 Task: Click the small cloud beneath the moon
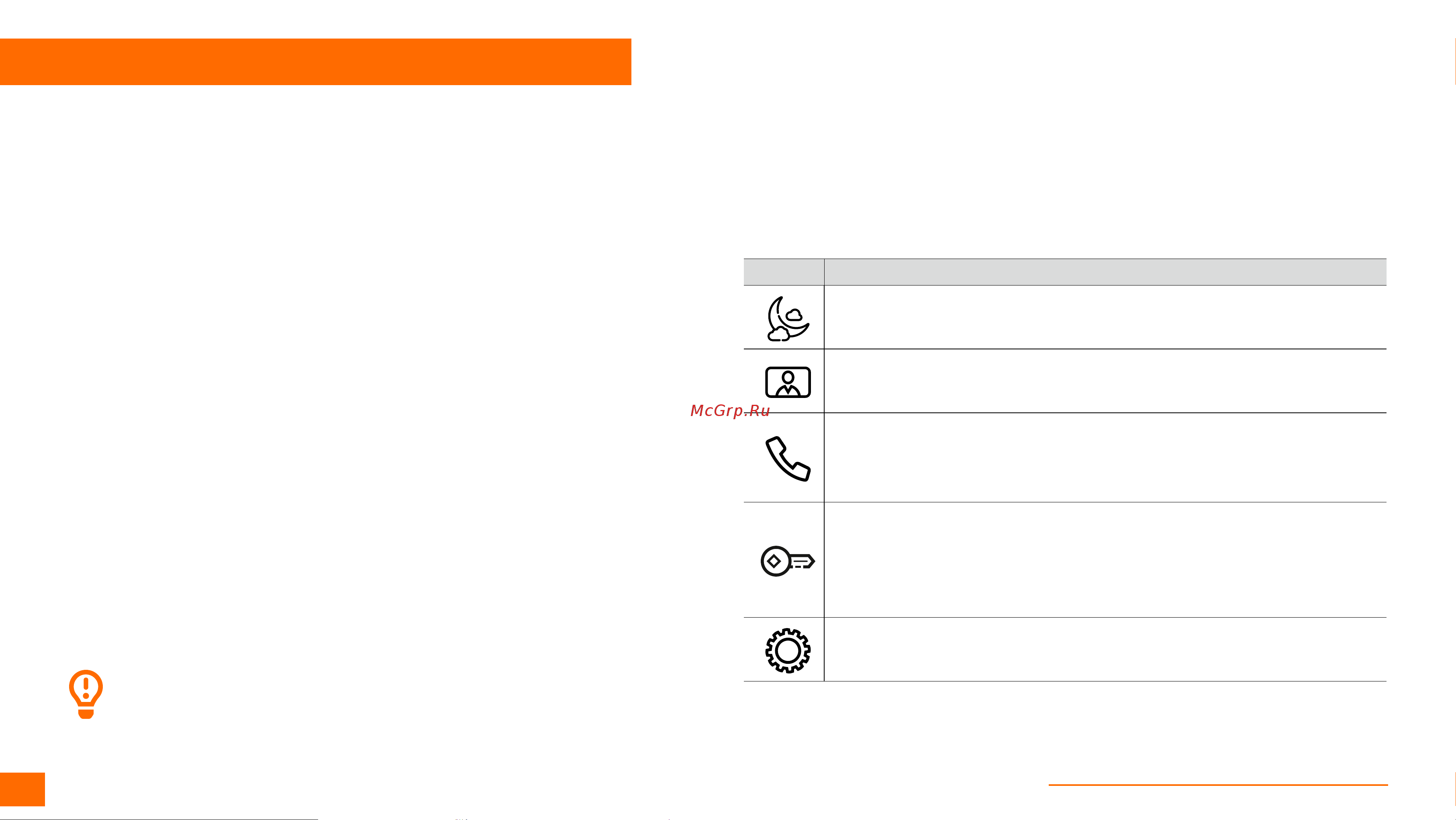point(778,334)
